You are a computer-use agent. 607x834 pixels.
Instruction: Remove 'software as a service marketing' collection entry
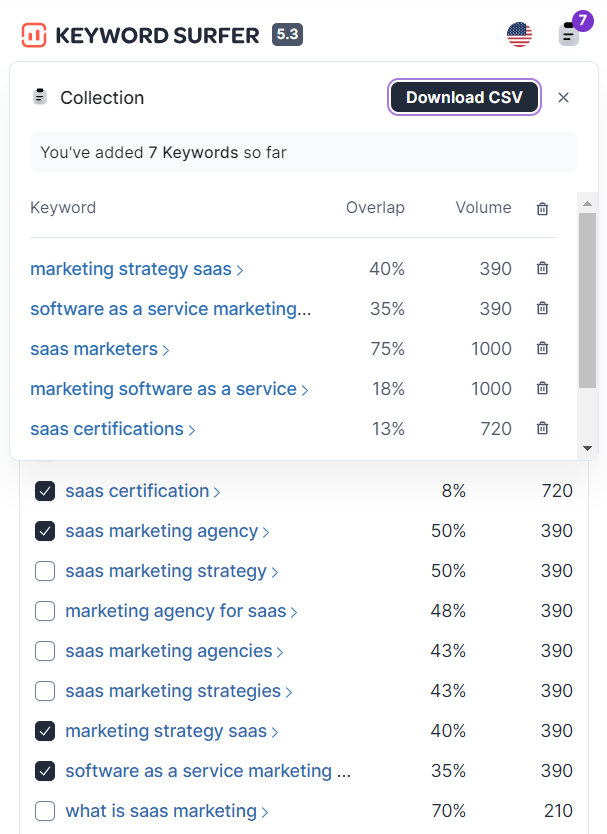tap(542, 309)
